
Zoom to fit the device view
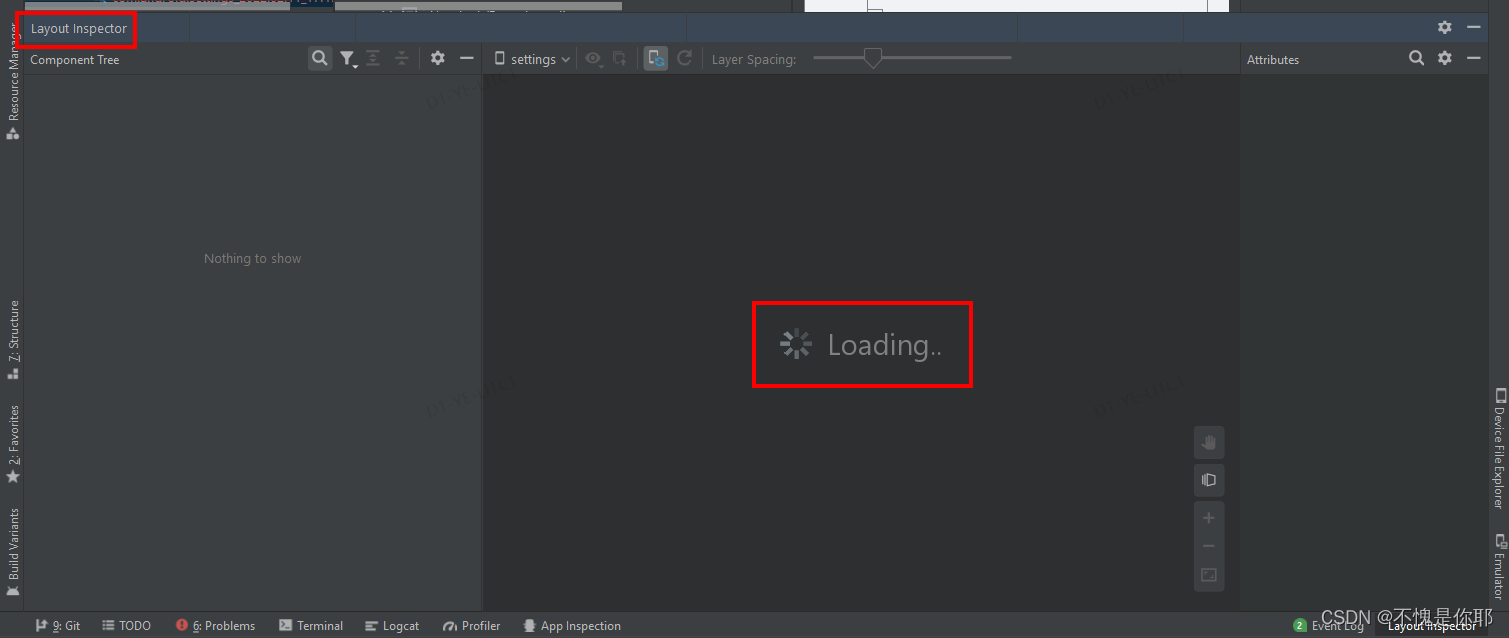pyautogui.click(x=1208, y=575)
